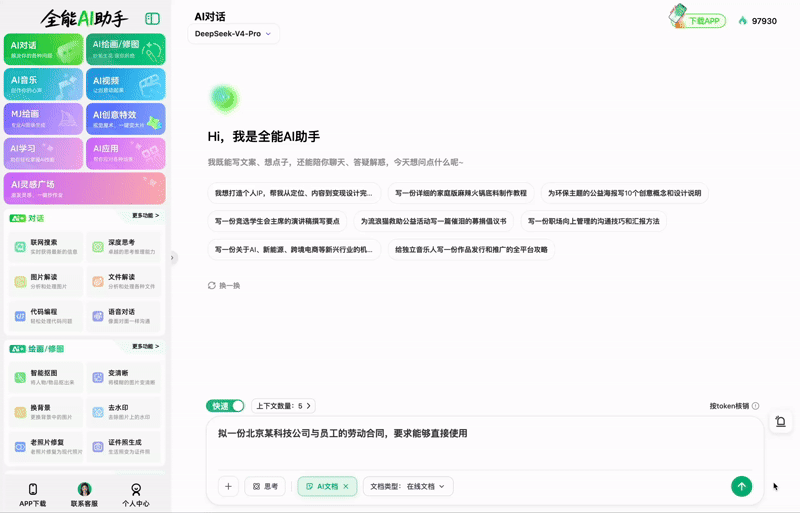Open the 文档类型: 在线文档 dropdown
The width and height of the screenshot is (800, 513).
pos(408,486)
